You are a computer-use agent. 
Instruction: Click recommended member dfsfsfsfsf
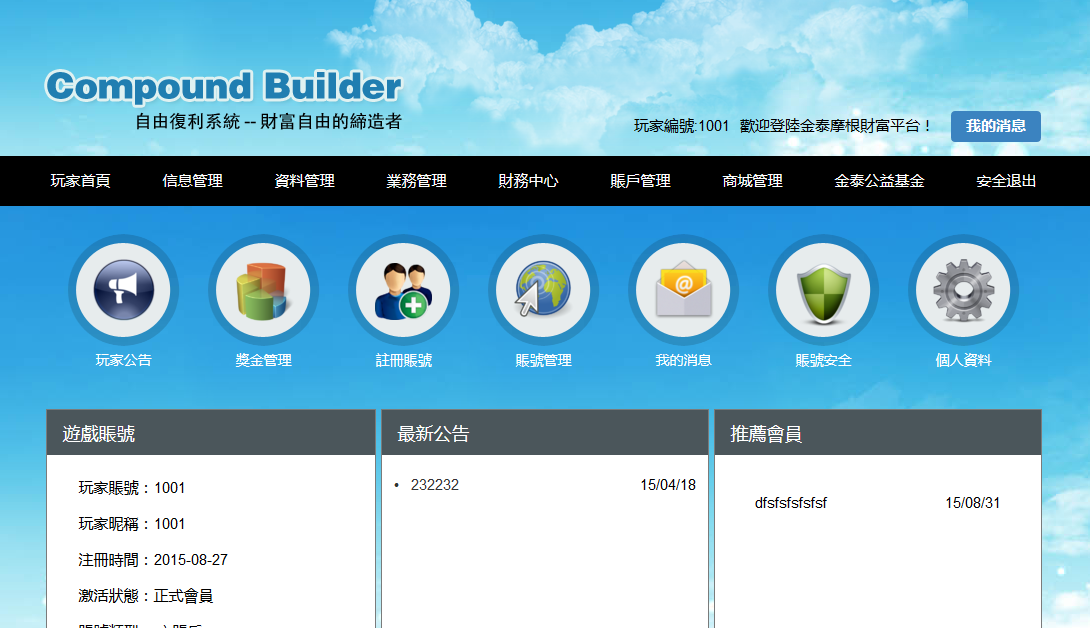[x=791, y=503]
